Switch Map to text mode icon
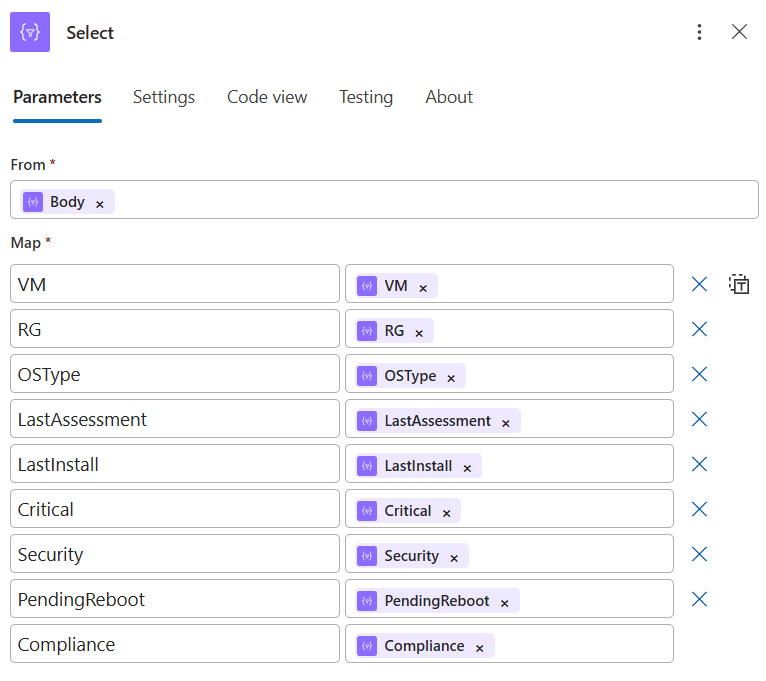Image resolution: width=766 pixels, height=681 pixels. point(739,284)
